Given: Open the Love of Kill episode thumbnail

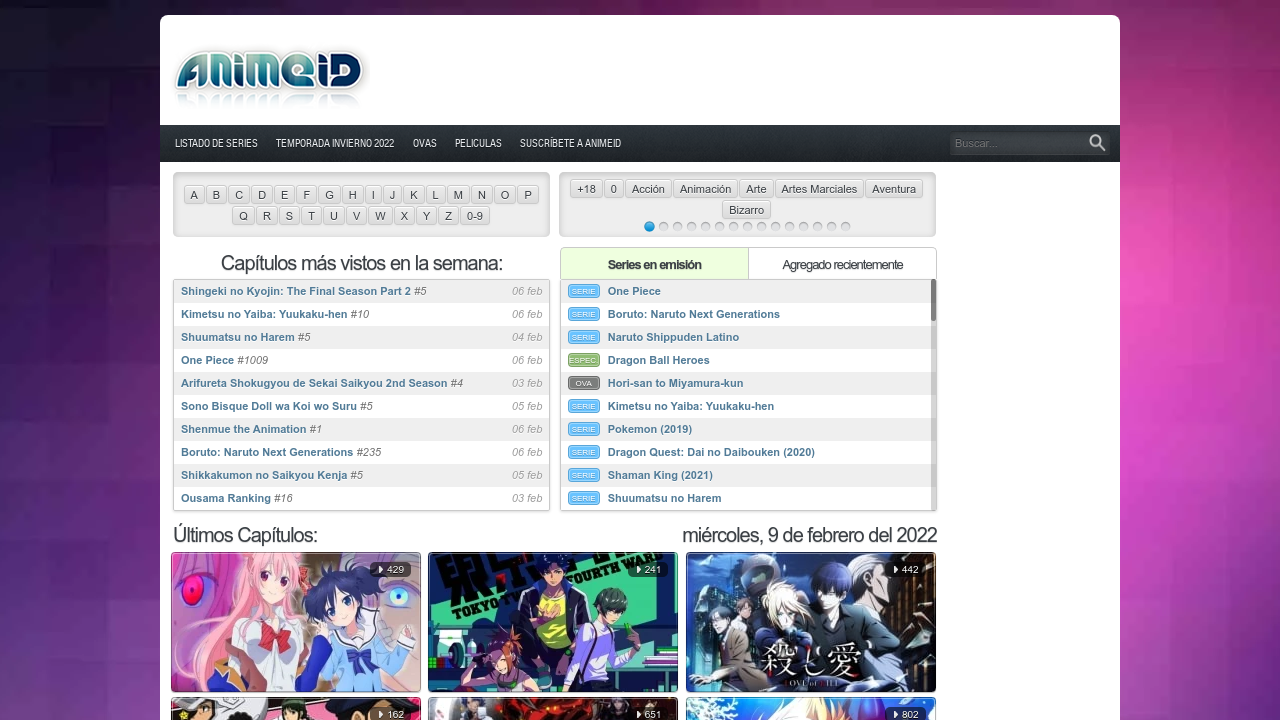Looking at the screenshot, I should (x=811, y=622).
